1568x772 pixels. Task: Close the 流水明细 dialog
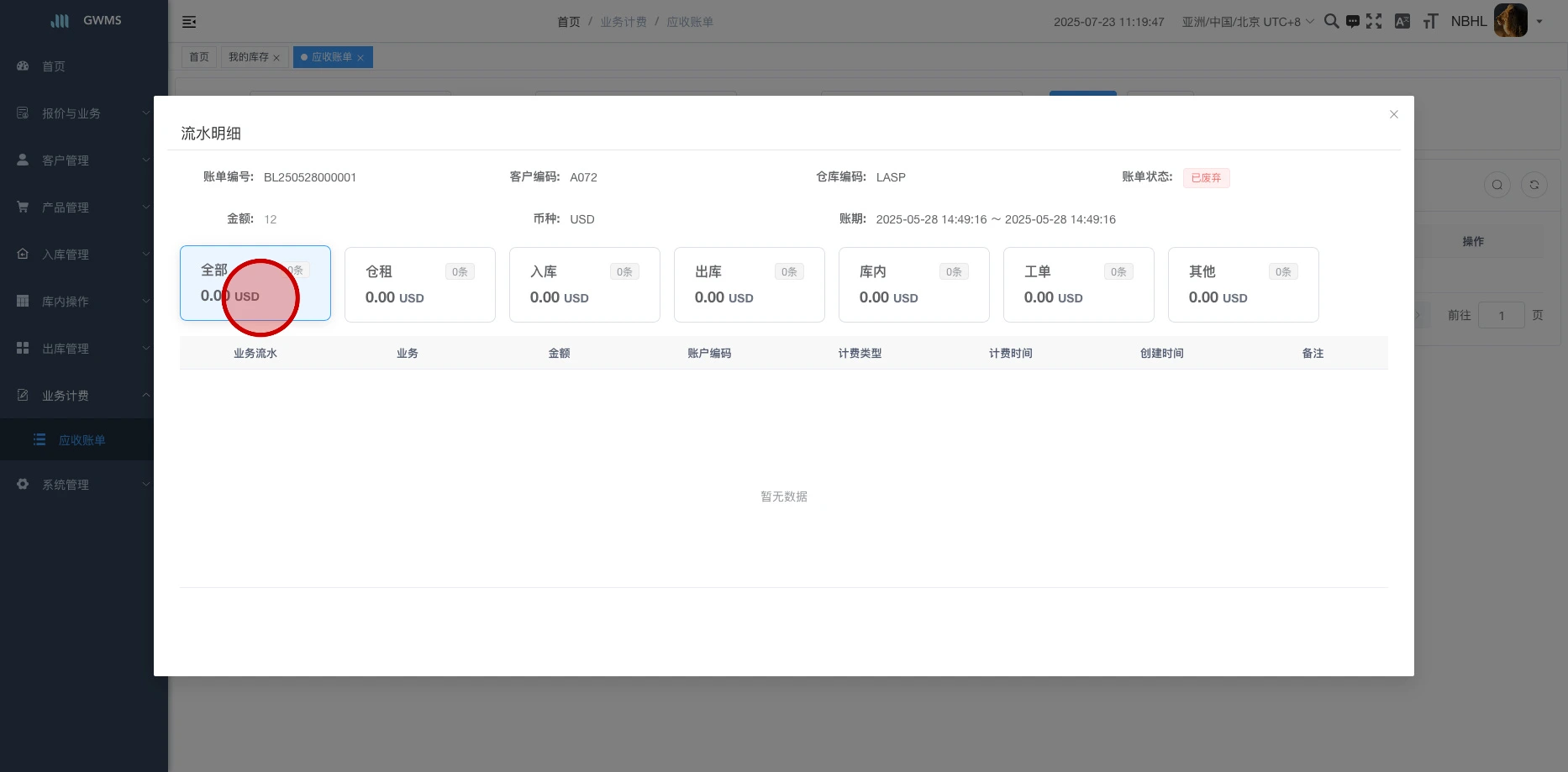click(x=1393, y=114)
